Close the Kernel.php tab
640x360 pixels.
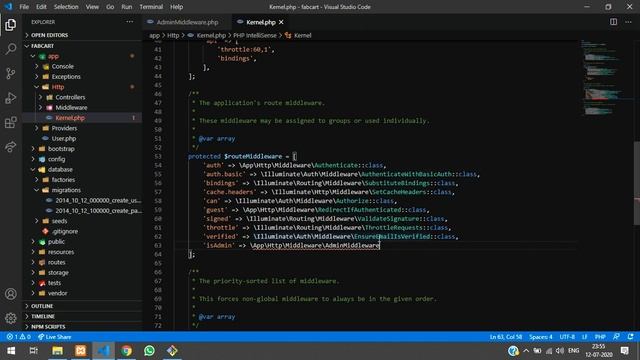[281, 22]
